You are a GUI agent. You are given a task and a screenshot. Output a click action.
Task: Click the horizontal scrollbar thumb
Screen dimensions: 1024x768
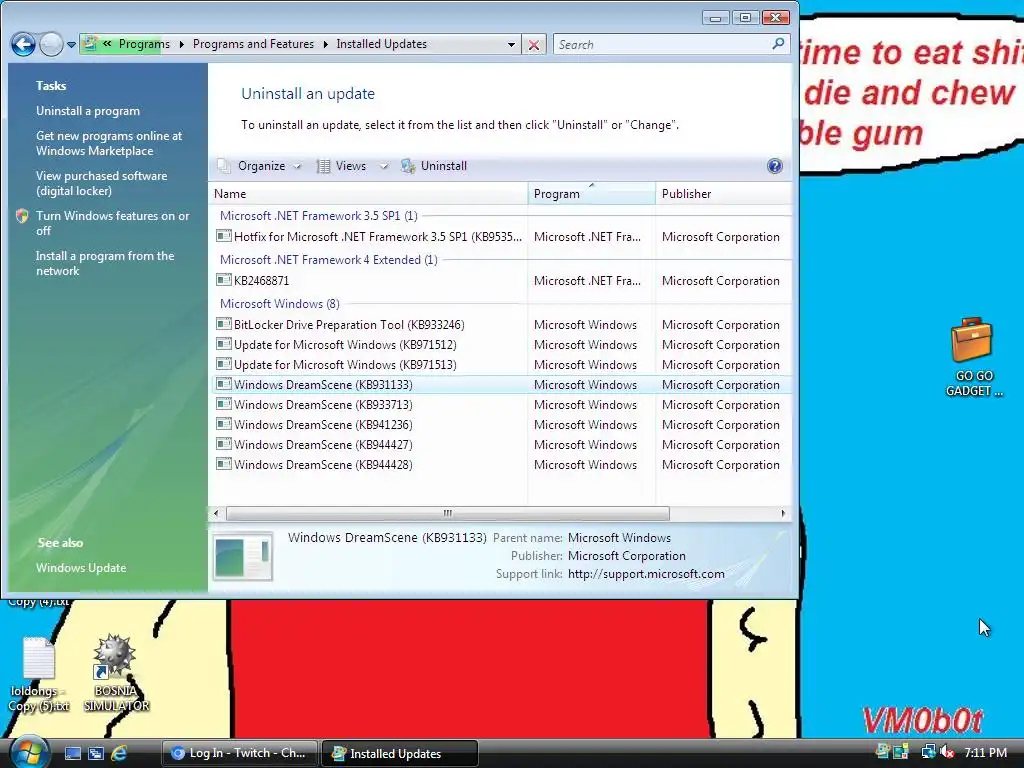tap(448, 513)
